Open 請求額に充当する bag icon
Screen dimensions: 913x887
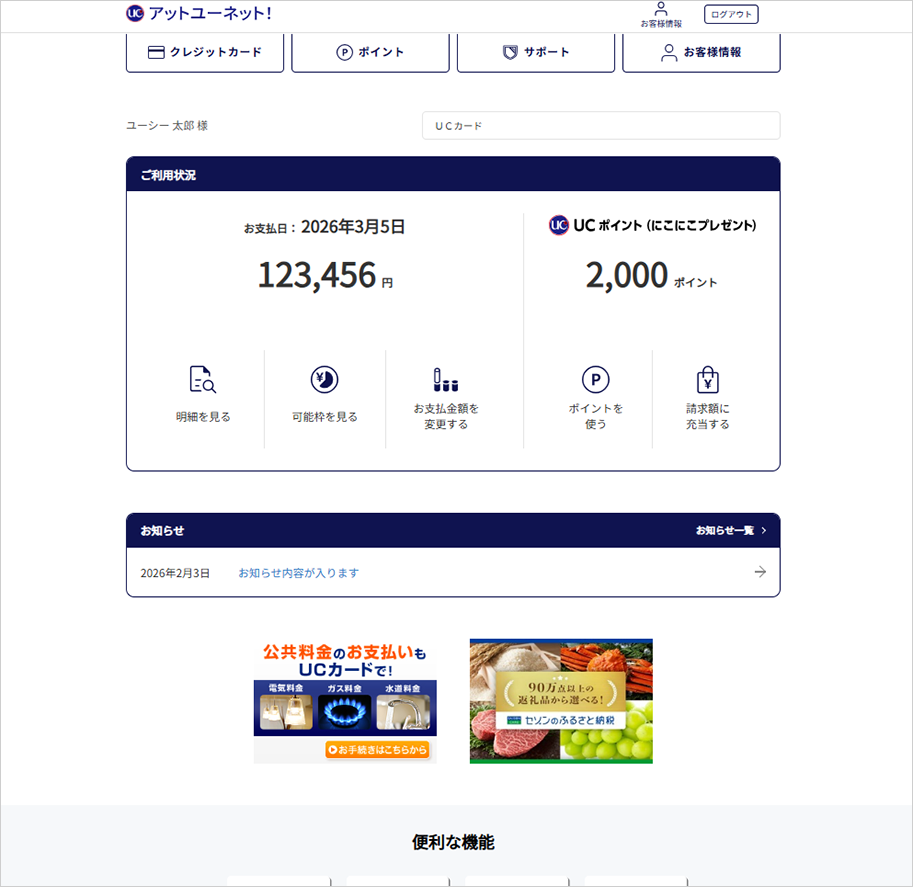708,380
